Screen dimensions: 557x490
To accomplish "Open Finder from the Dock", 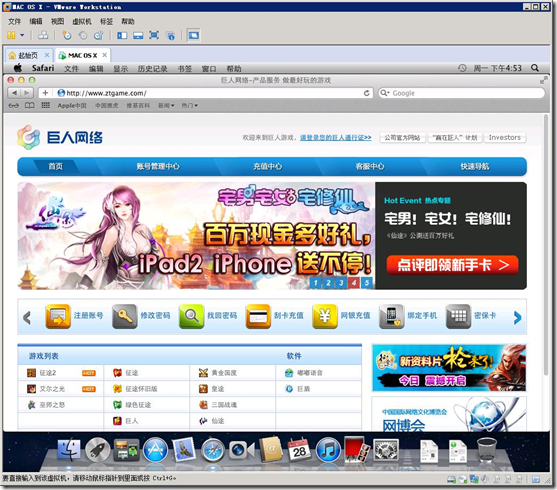I will coord(69,449).
